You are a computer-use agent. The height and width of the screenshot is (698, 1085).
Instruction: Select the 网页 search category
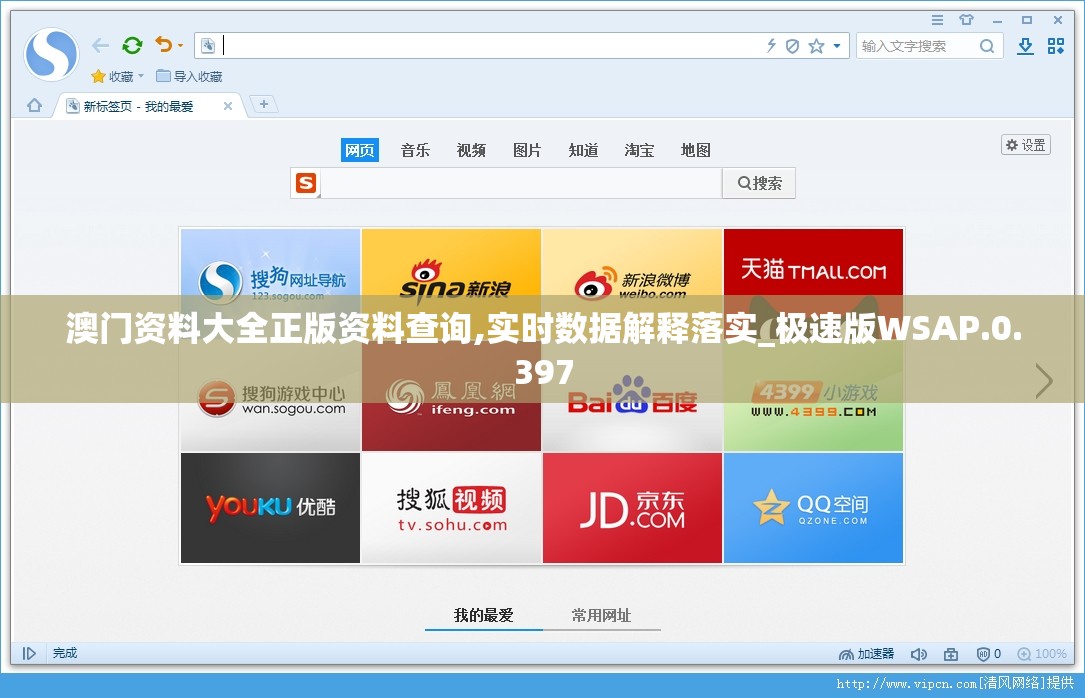pos(360,150)
